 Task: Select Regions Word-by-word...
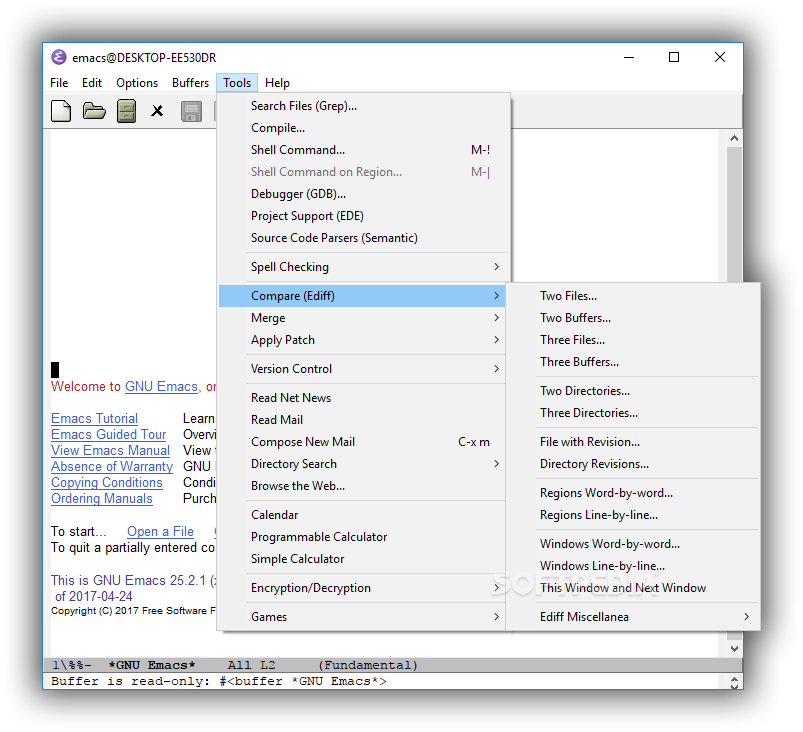[633, 493]
